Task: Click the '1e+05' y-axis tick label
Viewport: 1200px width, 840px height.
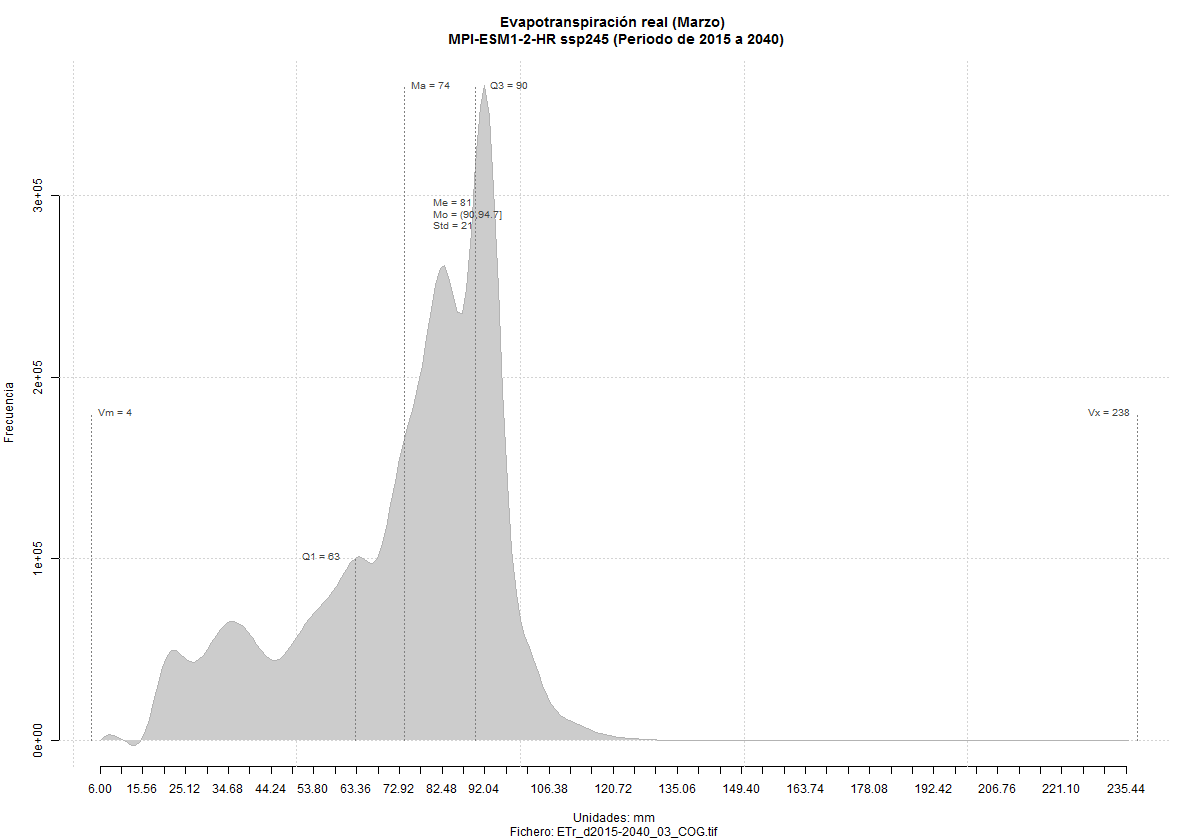Action: click(x=40, y=558)
